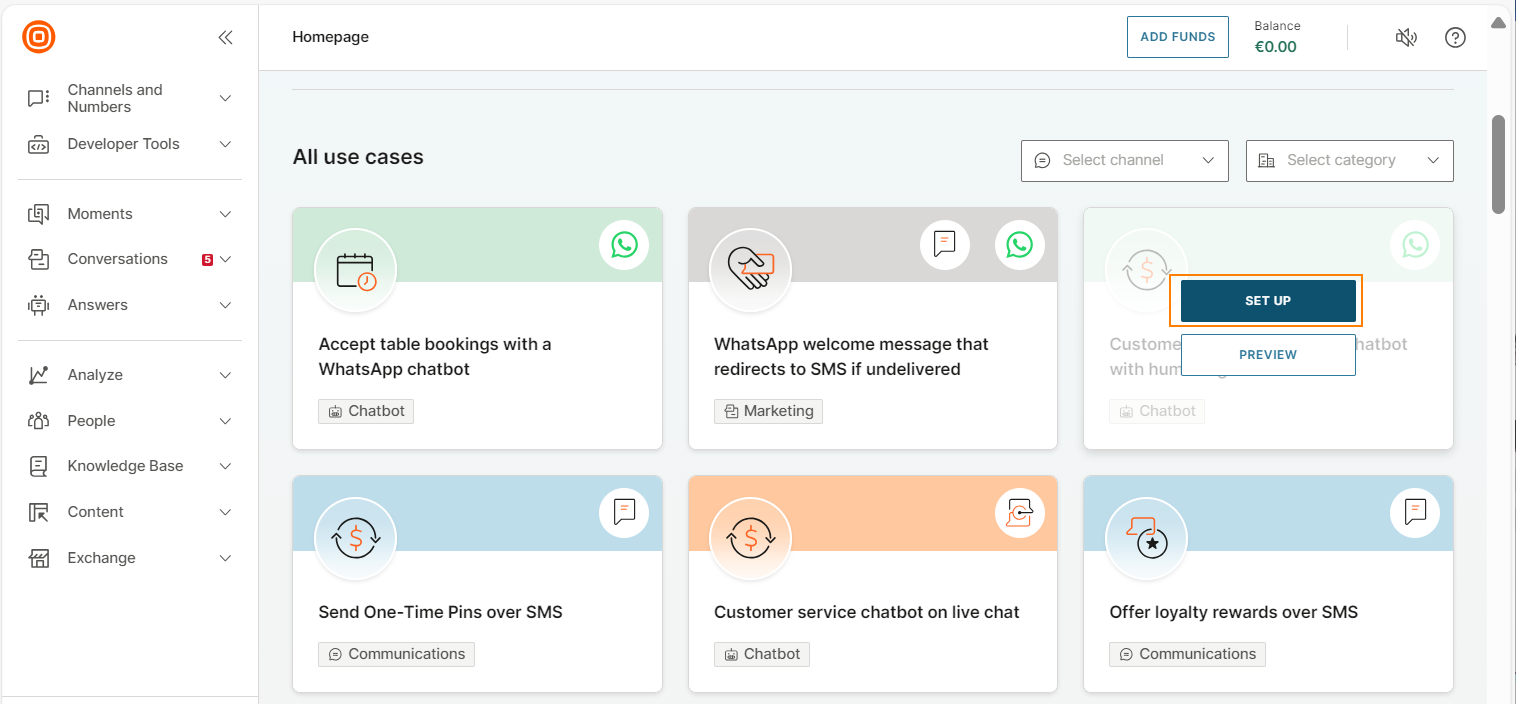
Task: Click the ADD FUNDS button
Action: (1177, 37)
